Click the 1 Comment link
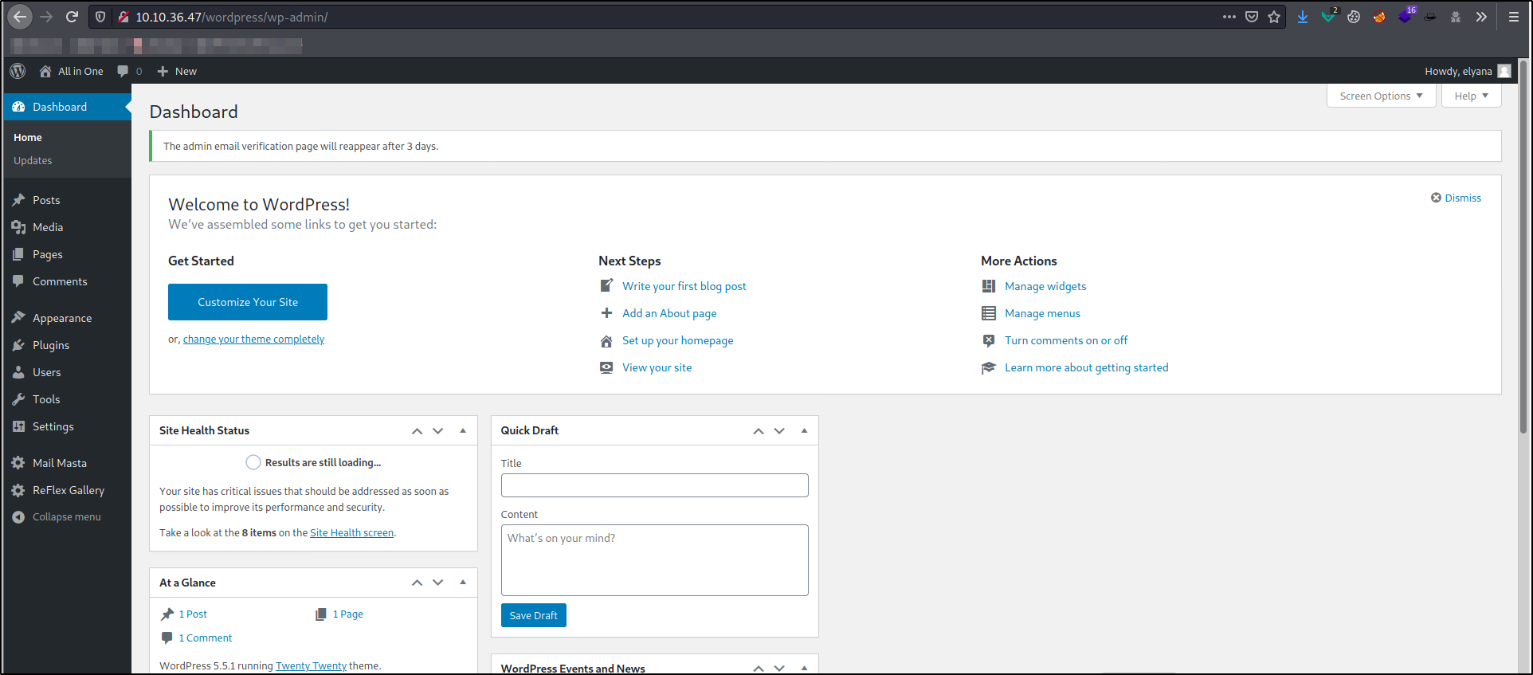Image resolution: width=1533 pixels, height=675 pixels. coord(205,638)
